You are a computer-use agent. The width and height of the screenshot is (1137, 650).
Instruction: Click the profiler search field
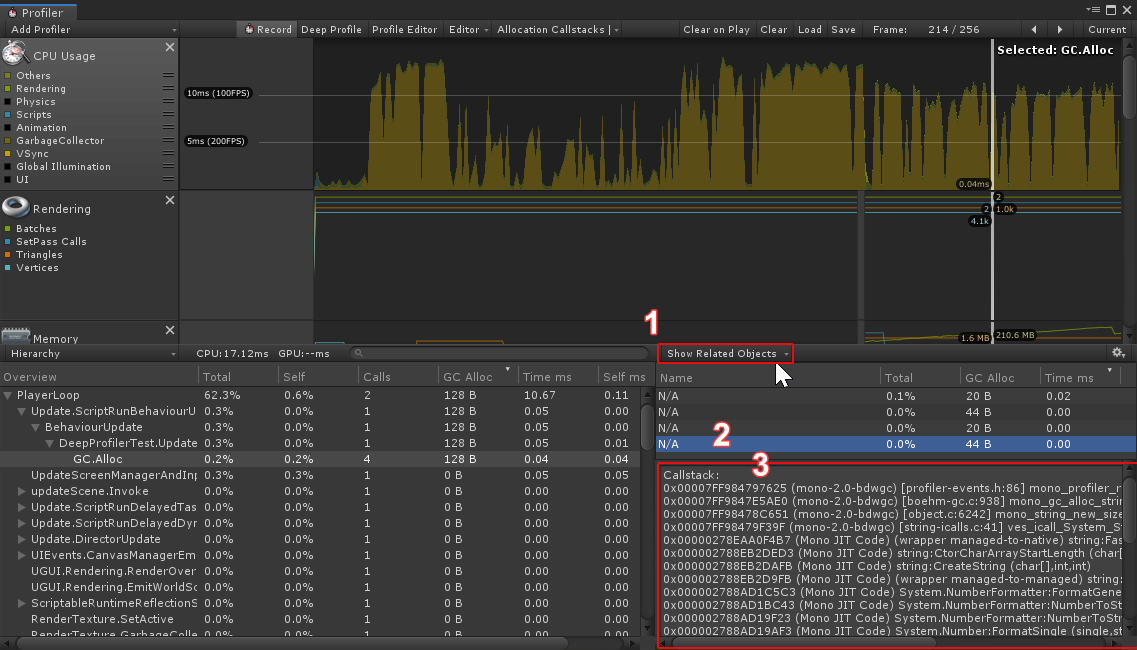pyautogui.click(x=500, y=353)
